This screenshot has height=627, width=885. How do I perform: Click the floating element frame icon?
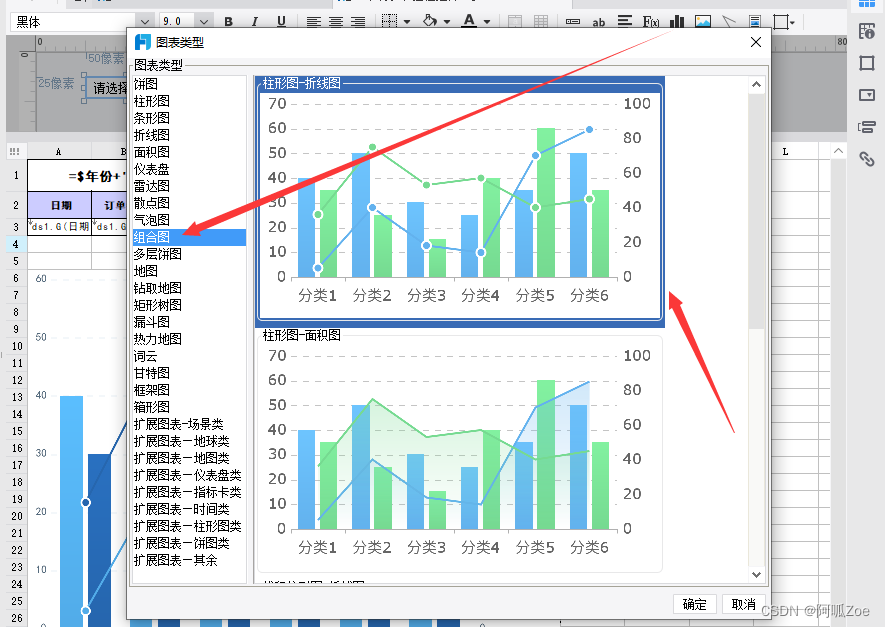click(781, 21)
